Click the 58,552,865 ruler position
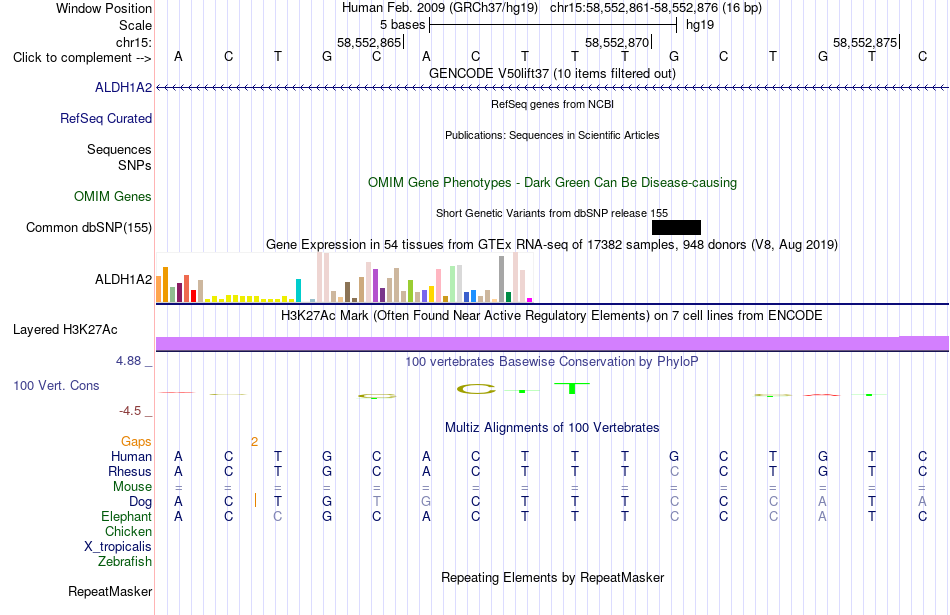950x615 pixels. coord(369,42)
